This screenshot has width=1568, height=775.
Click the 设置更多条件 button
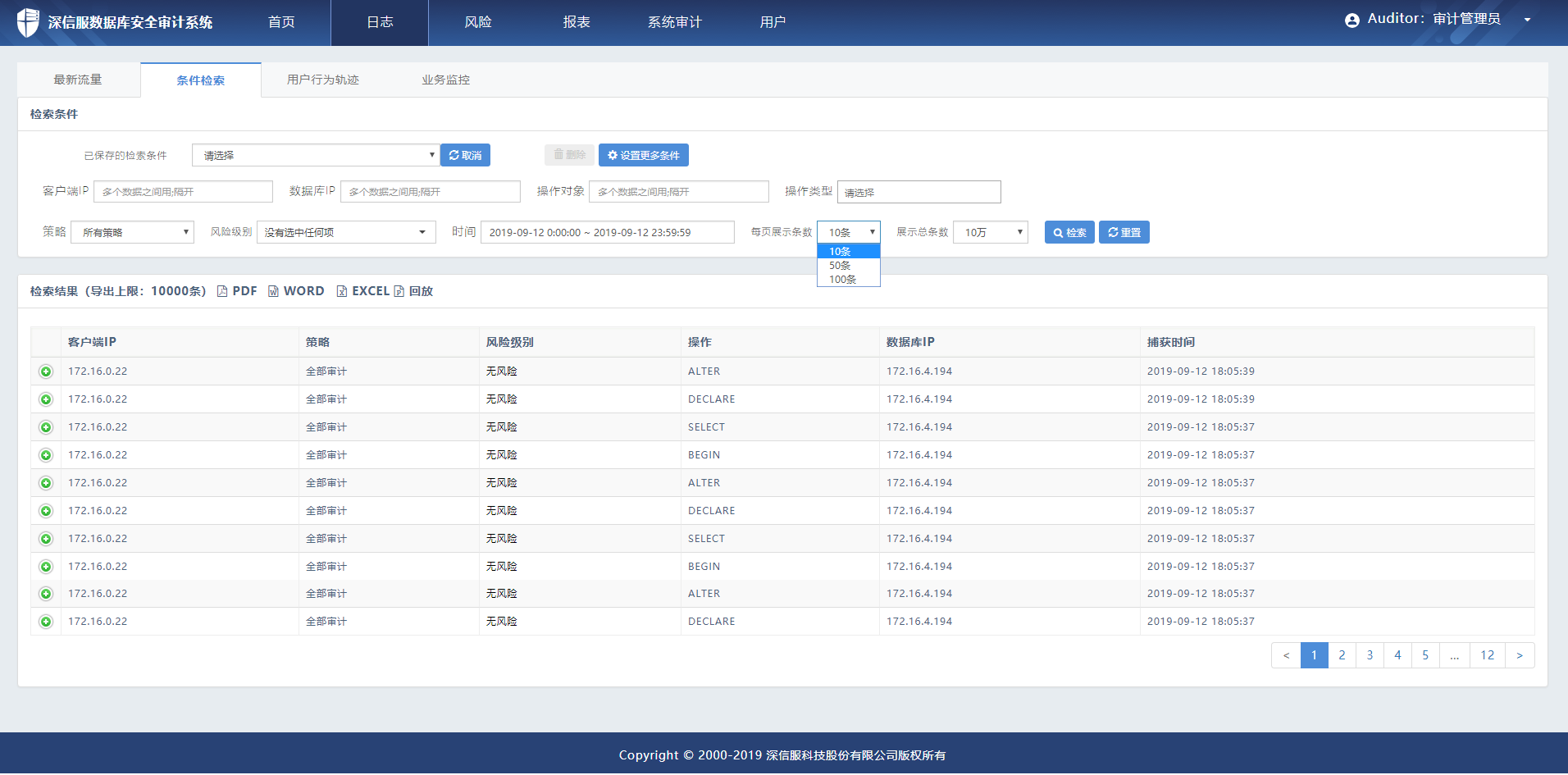click(643, 156)
